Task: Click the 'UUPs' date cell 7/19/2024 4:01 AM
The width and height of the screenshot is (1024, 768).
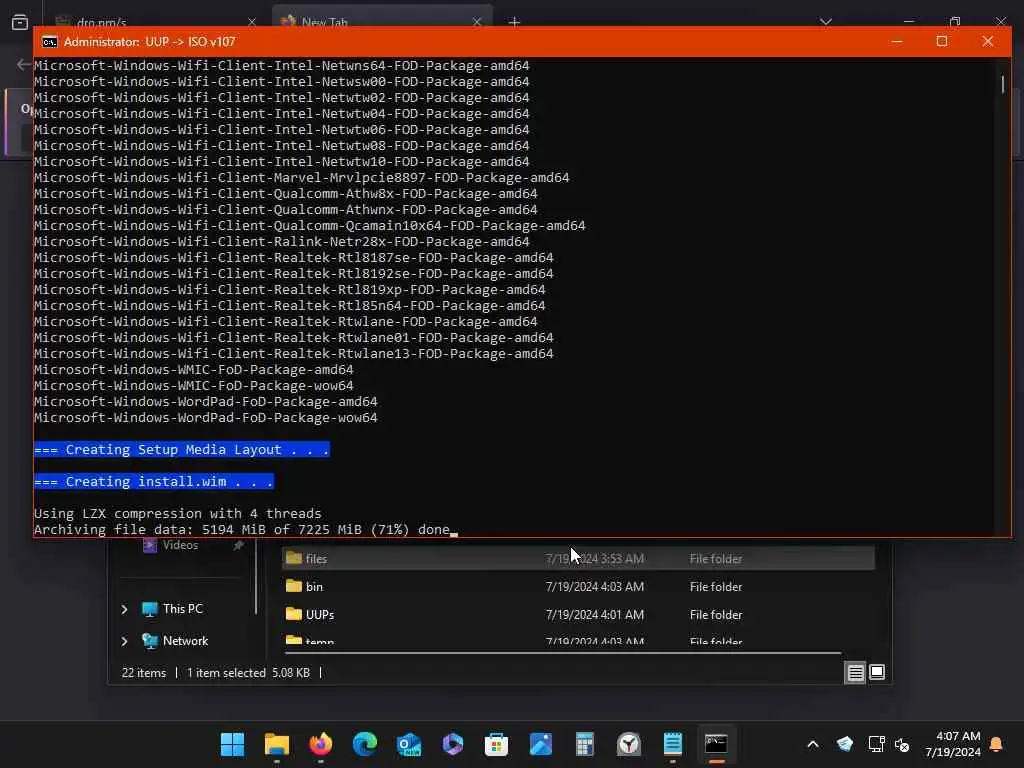Action: pos(595,615)
